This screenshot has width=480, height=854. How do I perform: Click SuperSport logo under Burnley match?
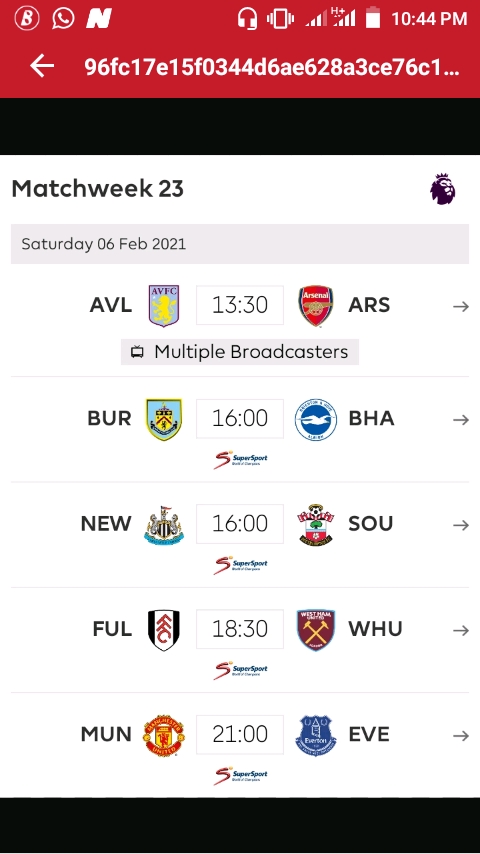coord(240,460)
